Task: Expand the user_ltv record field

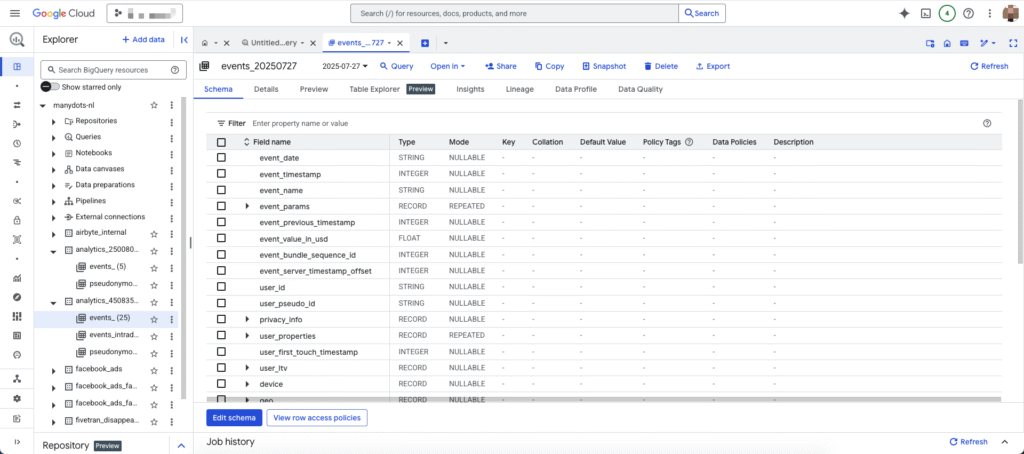Action: coord(248,368)
